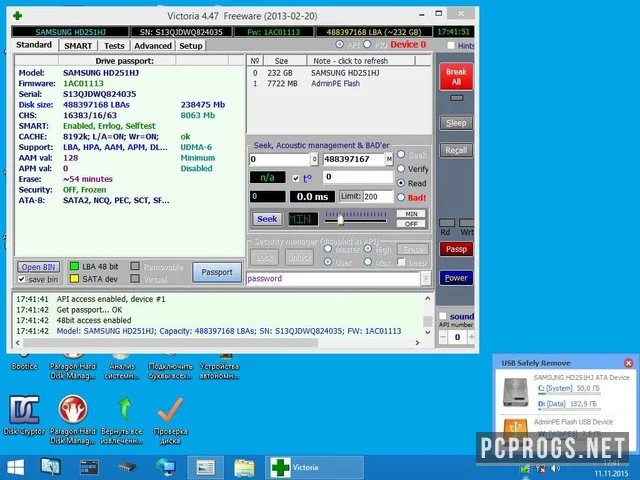
Task: Click the Seek button
Action: click(x=267, y=219)
